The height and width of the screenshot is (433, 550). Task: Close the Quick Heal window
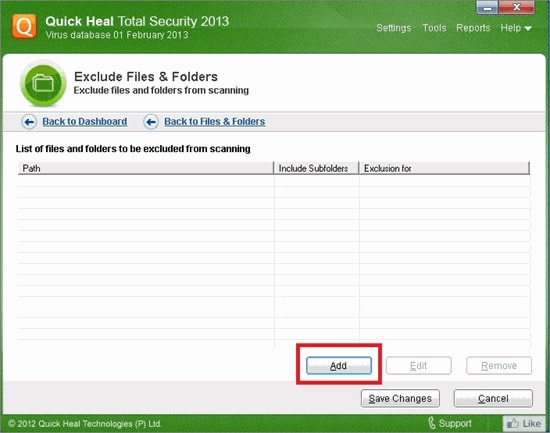coord(517,7)
